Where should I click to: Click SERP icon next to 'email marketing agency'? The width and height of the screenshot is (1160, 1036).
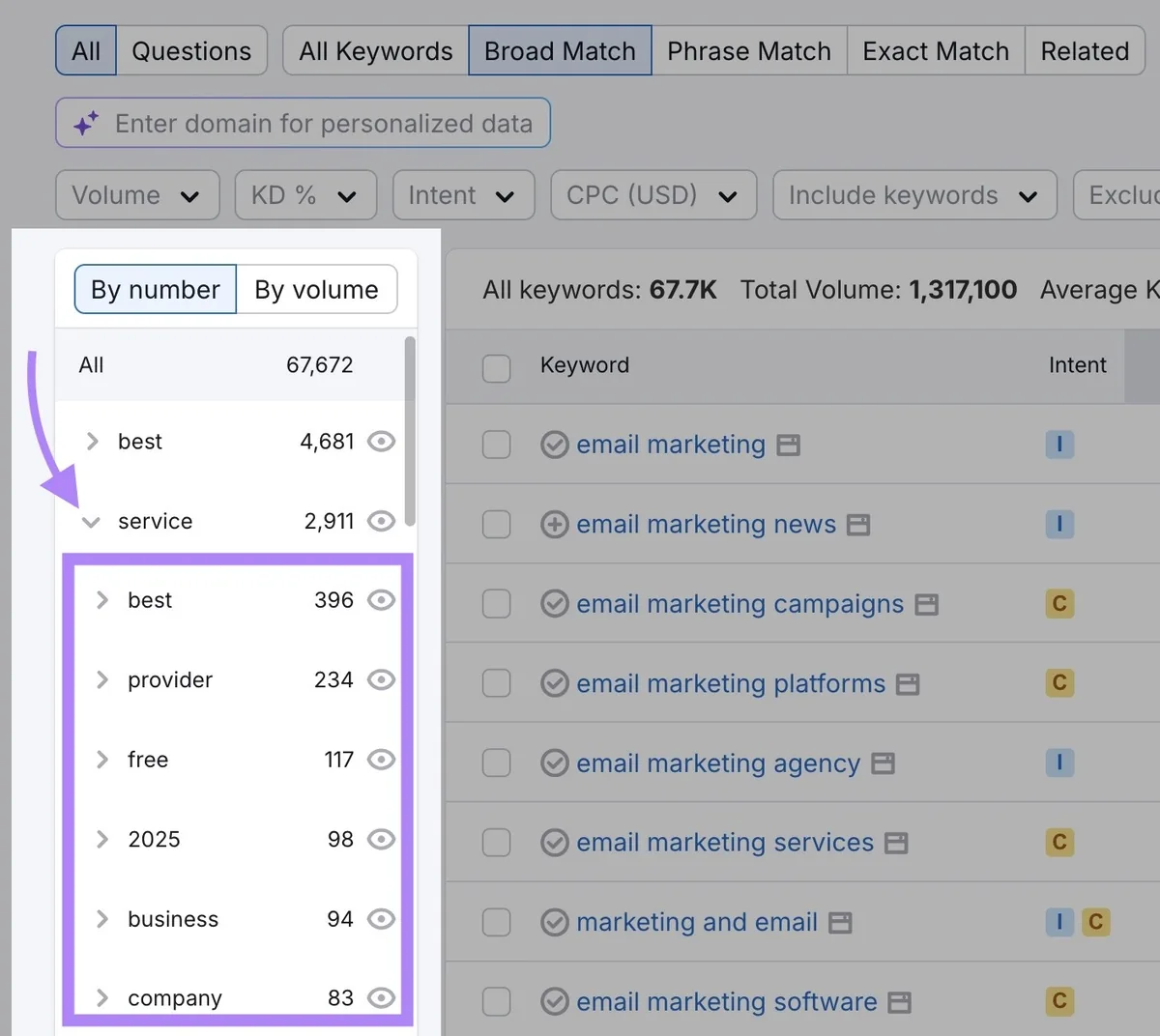tap(883, 763)
